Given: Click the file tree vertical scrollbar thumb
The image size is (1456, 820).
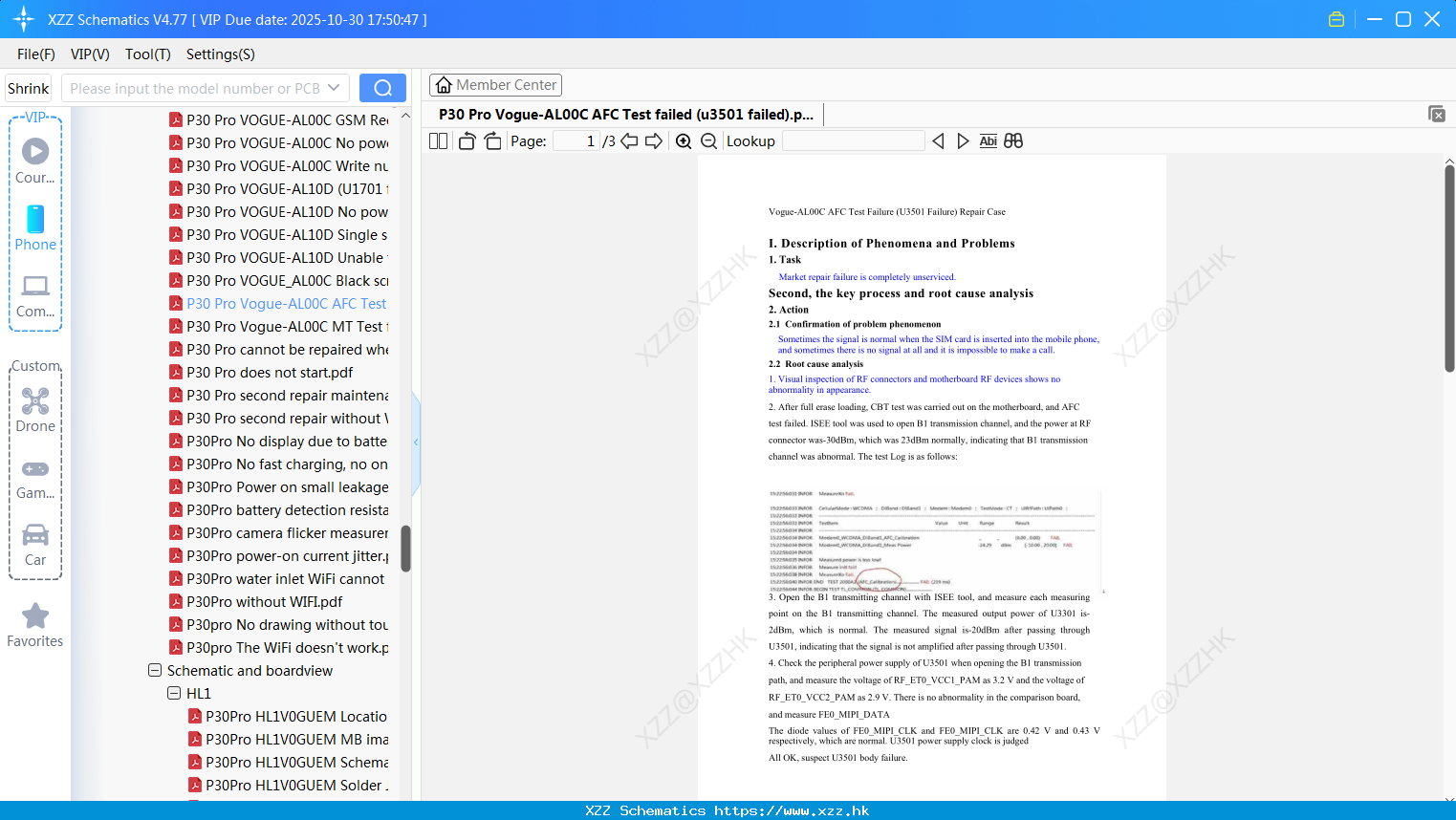Looking at the screenshot, I should click(x=405, y=549).
